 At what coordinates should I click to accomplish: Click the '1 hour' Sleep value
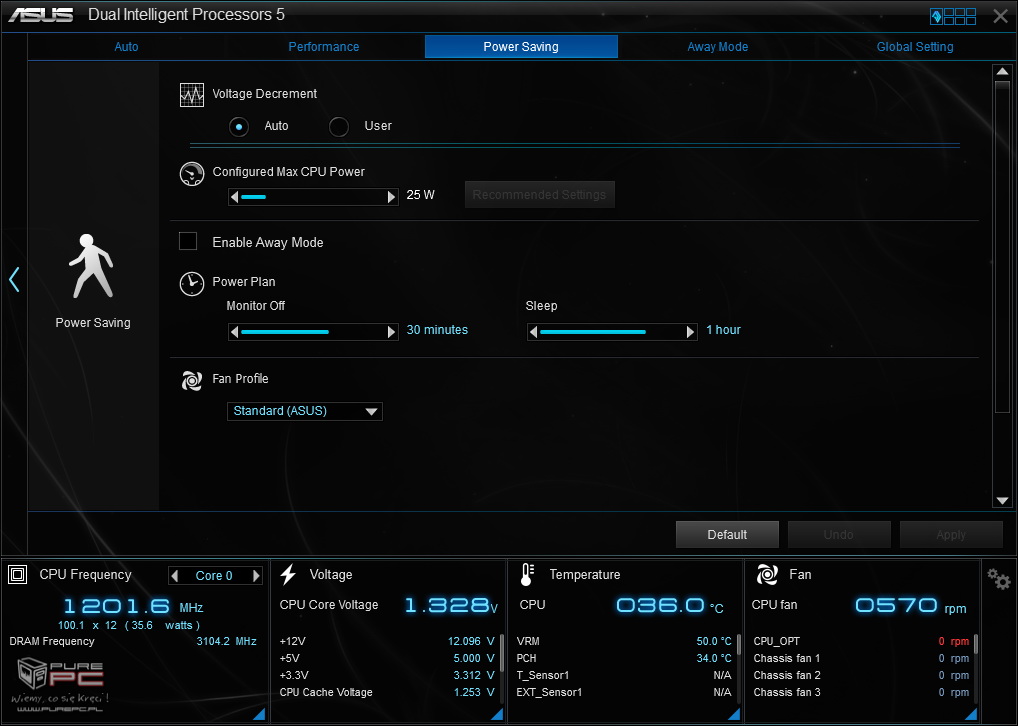[x=723, y=330]
